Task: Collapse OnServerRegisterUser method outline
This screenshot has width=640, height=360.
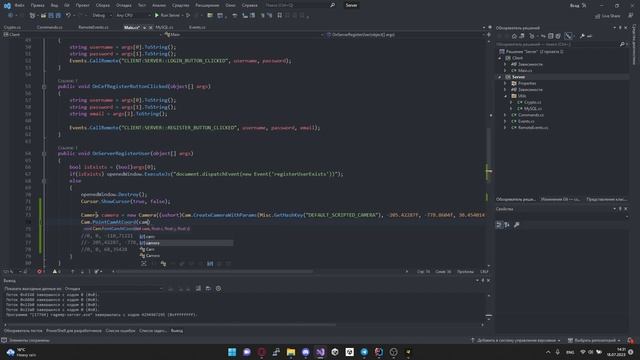Action: coord(44,154)
